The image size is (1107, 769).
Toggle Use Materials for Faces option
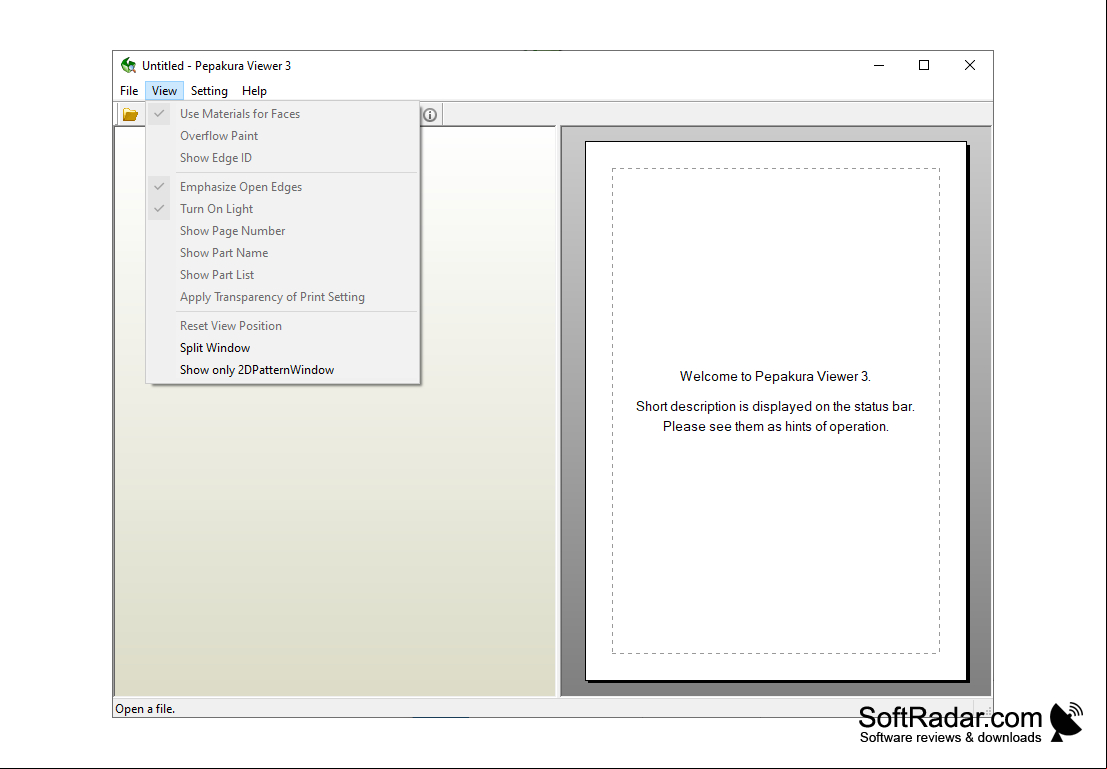[282, 114]
